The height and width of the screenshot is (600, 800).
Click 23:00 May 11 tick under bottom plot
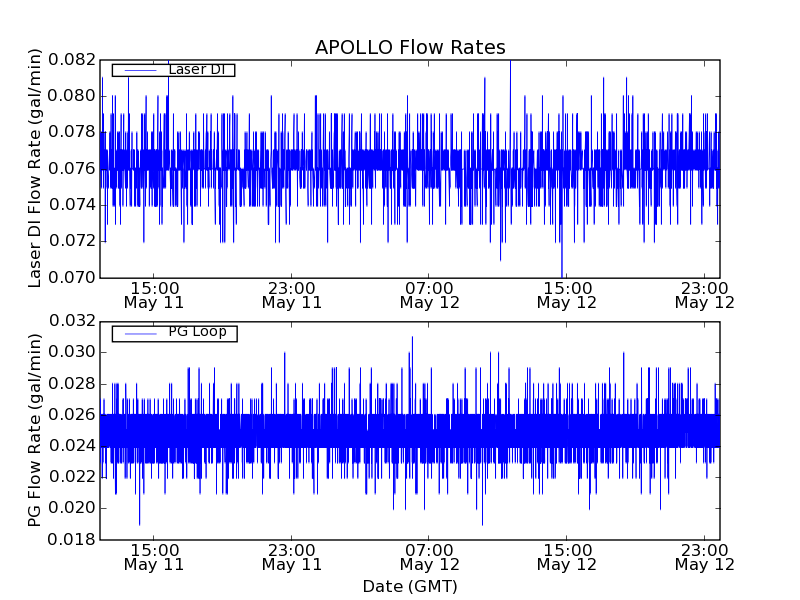point(291,557)
